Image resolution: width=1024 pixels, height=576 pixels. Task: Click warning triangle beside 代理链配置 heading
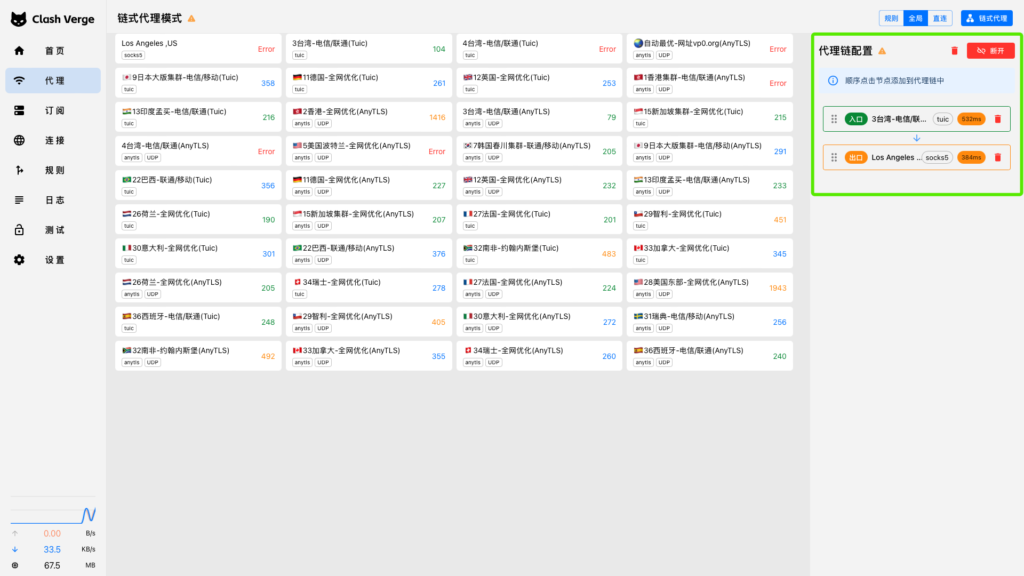pos(882,51)
